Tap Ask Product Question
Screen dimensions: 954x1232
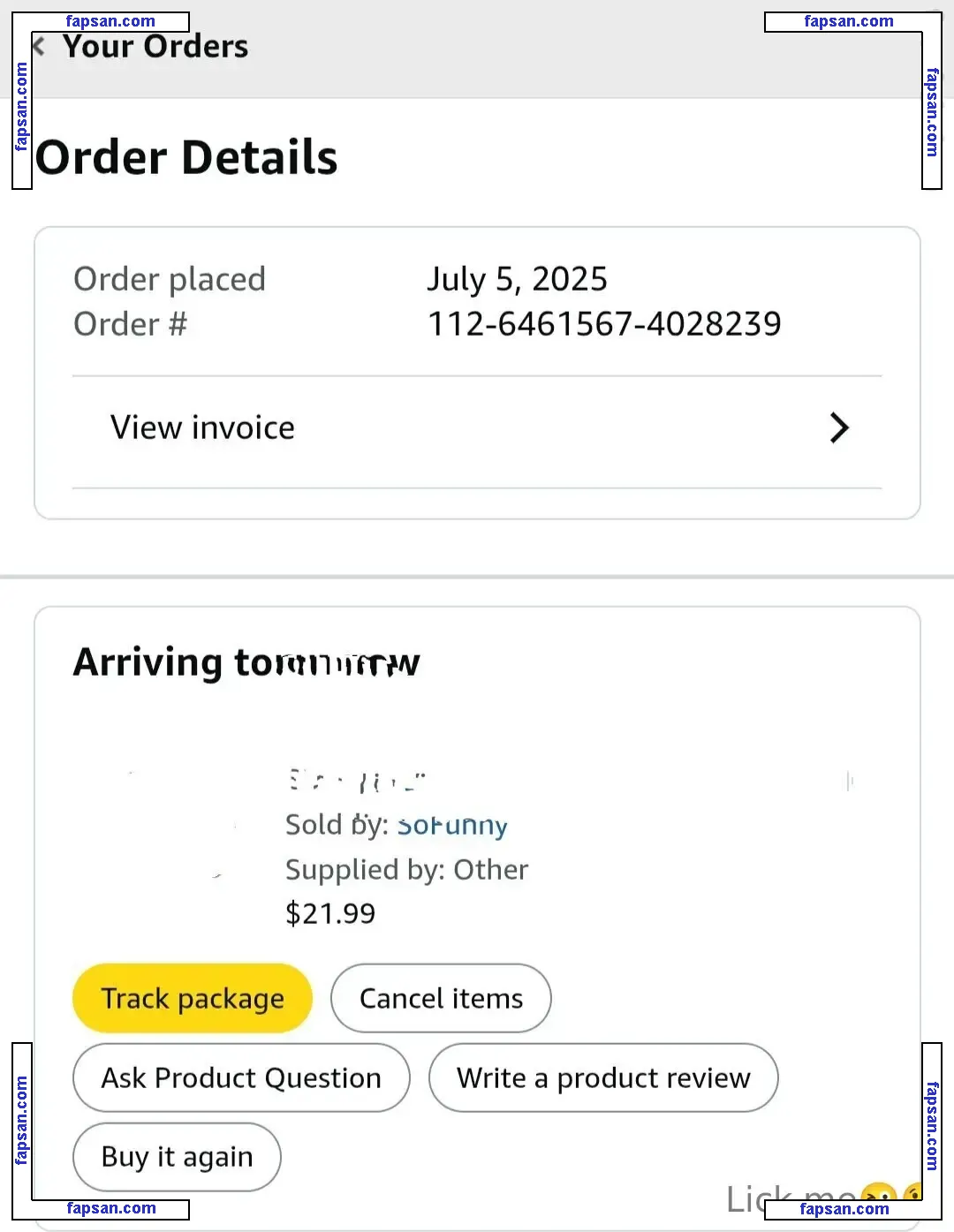pyautogui.click(x=241, y=1077)
